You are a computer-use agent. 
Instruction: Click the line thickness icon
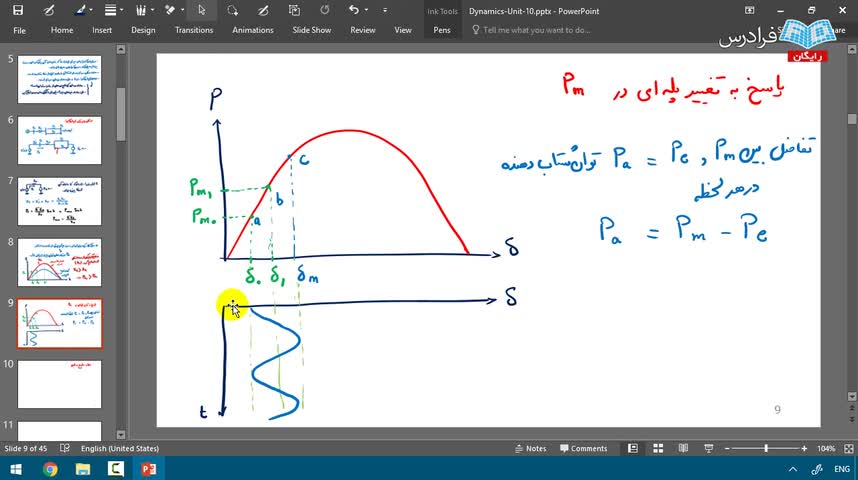(111, 10)
